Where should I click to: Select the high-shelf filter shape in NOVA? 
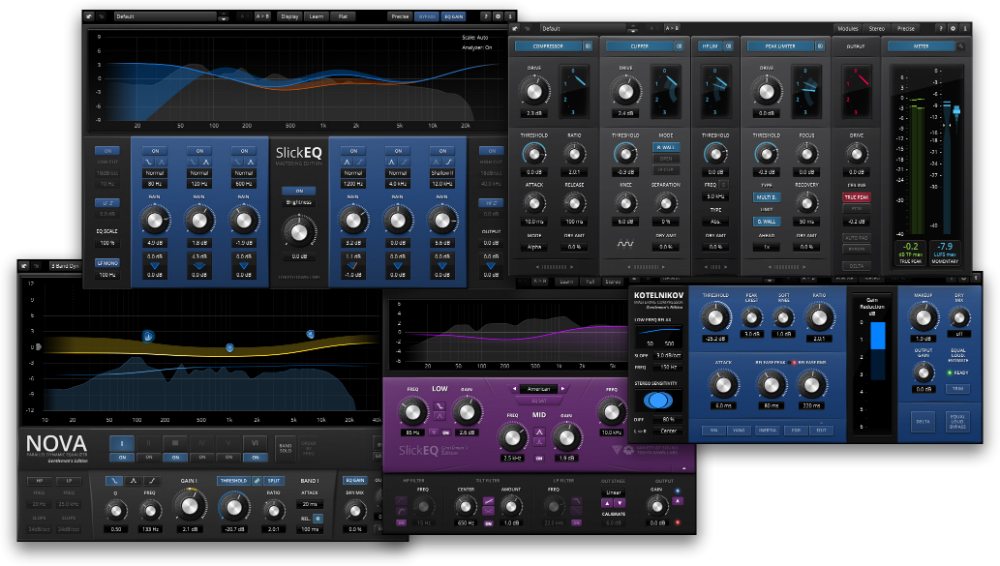click(x=151, y=480)
